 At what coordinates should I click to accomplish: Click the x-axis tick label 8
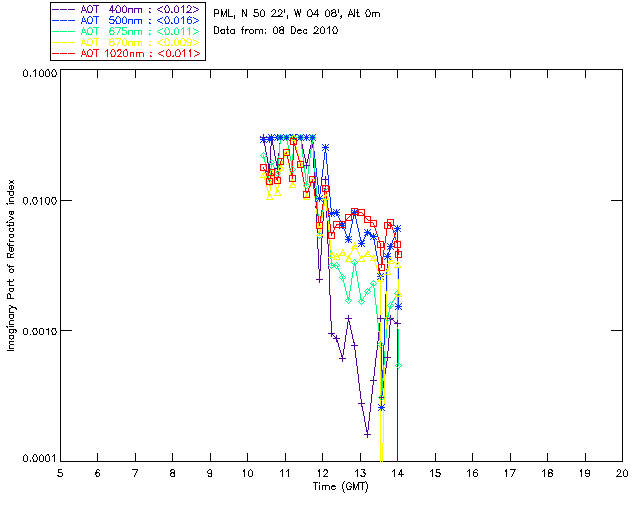click(173, 474)
